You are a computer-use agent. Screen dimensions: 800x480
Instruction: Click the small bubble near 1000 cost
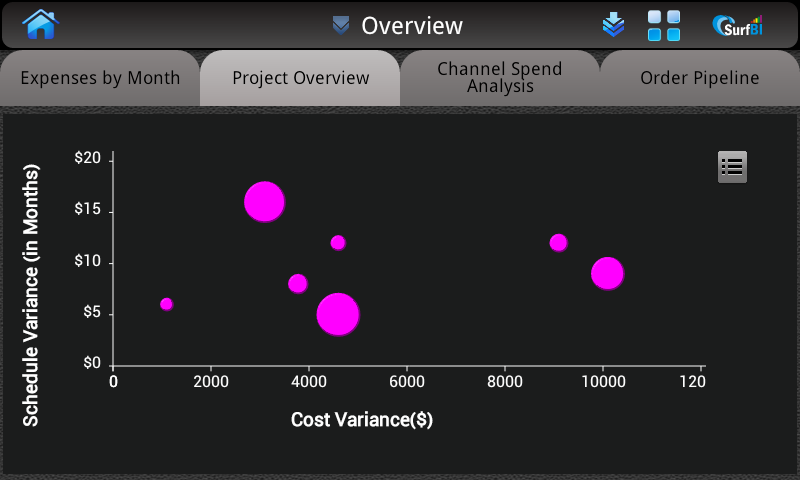point(167,304)
